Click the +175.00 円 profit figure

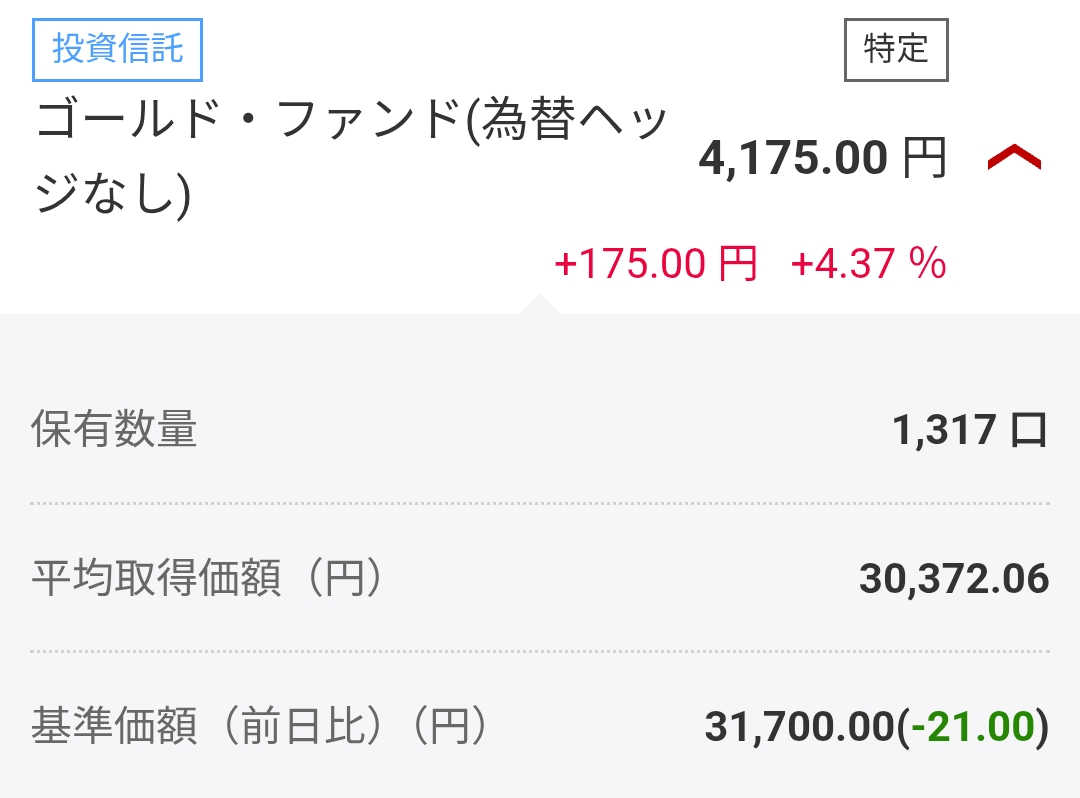(655, 264)
